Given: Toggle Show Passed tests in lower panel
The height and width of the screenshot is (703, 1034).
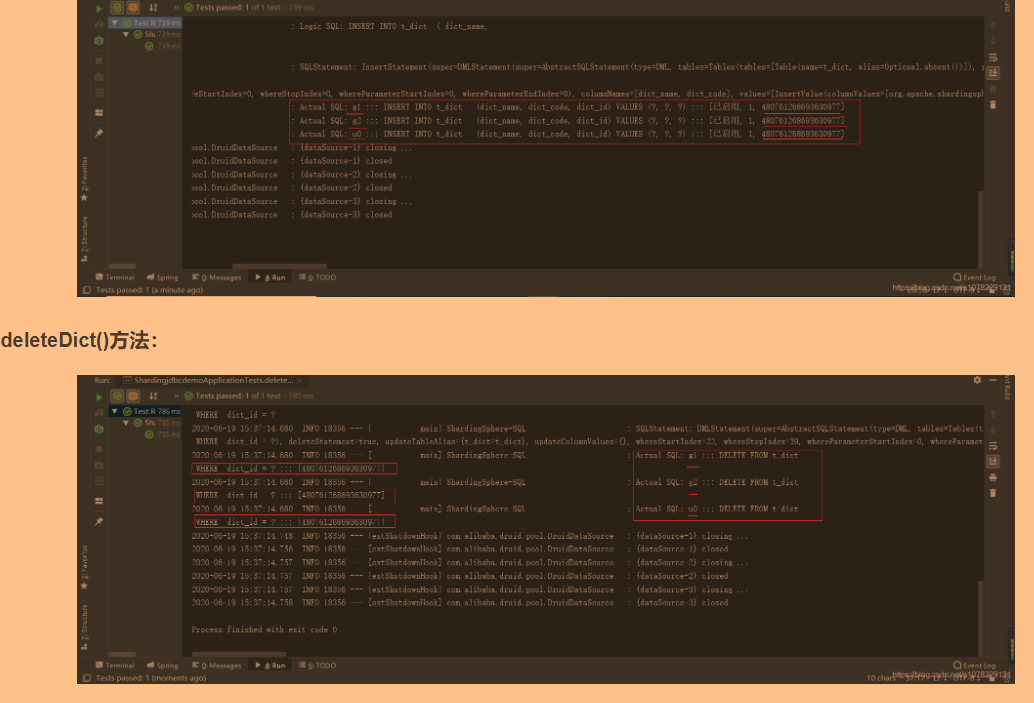Looking at the screenshot, I should pyautogui.click(x=117, y=396).
